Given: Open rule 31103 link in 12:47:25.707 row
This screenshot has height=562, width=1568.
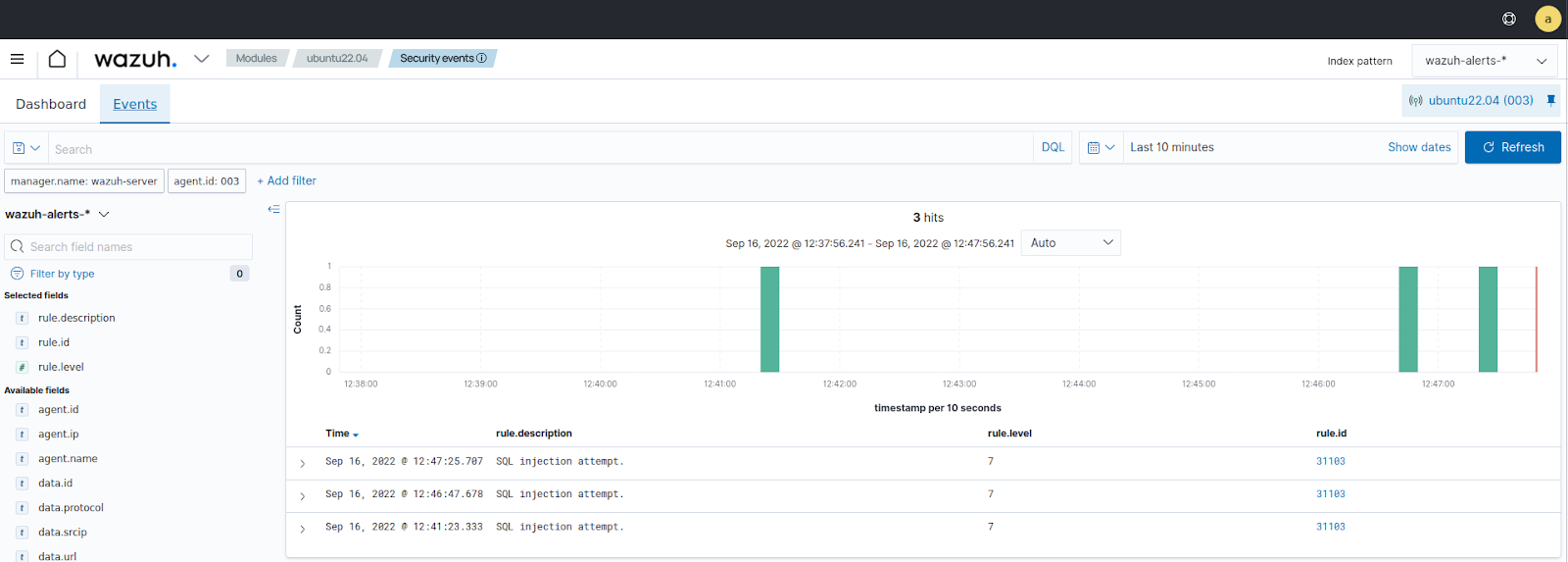Looking at the screenshot, I should point(1331,462).
